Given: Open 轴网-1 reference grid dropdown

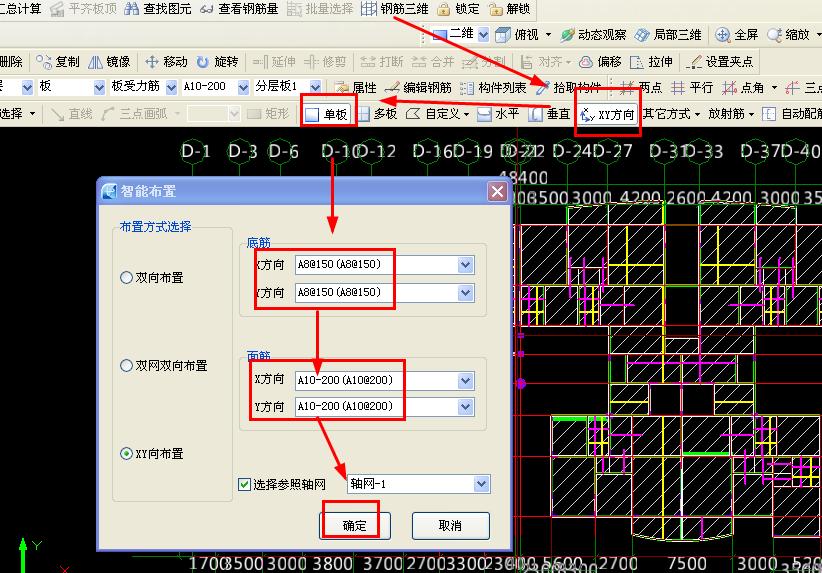Looking at the screenshot, I should click(x=481, y=484).
